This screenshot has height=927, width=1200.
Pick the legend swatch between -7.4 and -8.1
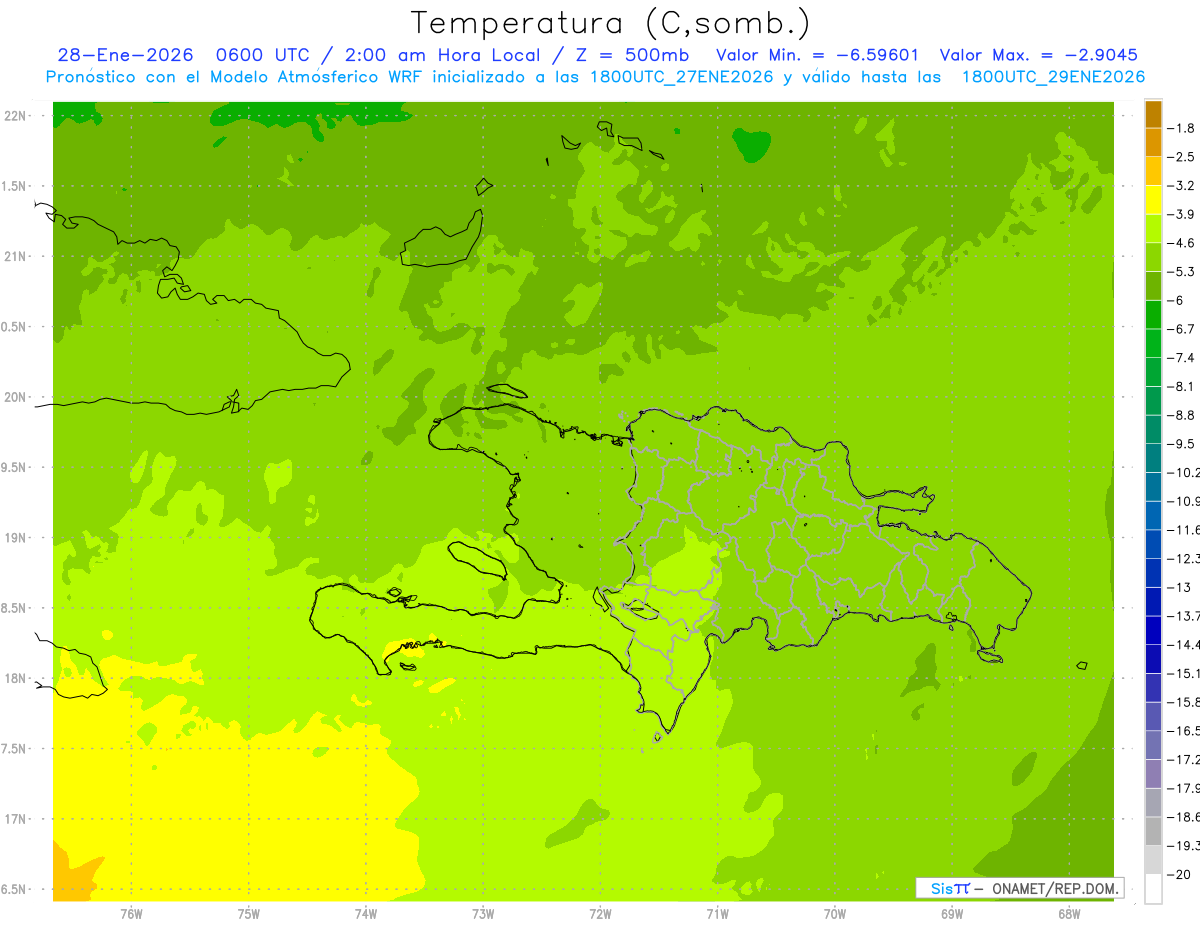(x=1153, y=372)
